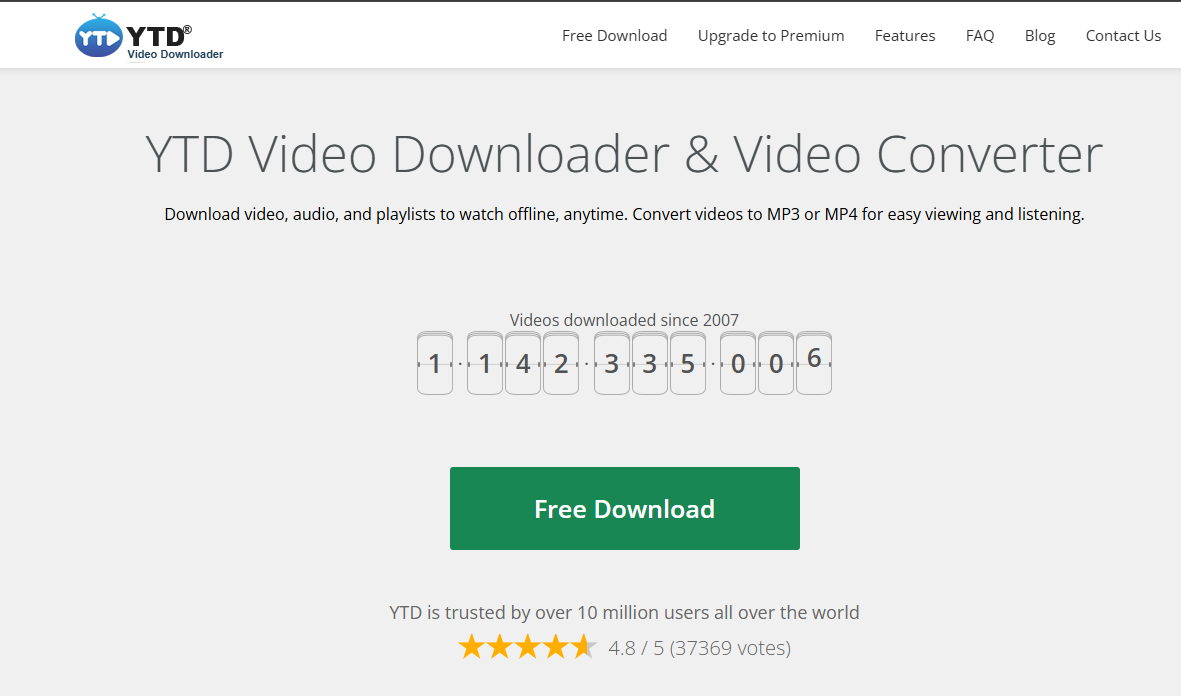Click the '4.8 / 5 (37369 votes)' text

click(x=700, y=648)
